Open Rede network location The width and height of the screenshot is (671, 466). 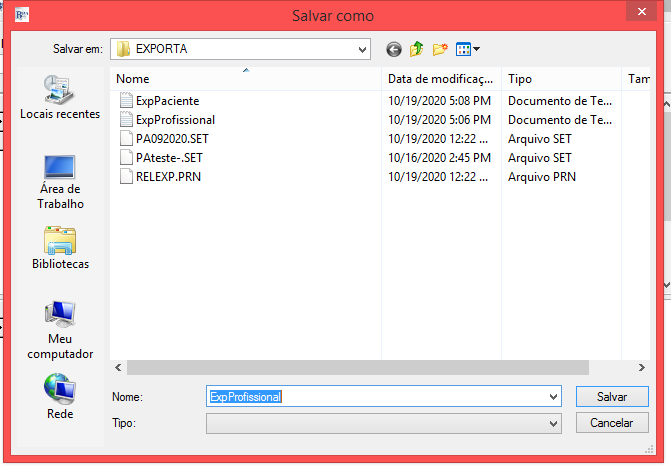click(x=60, y=397)
